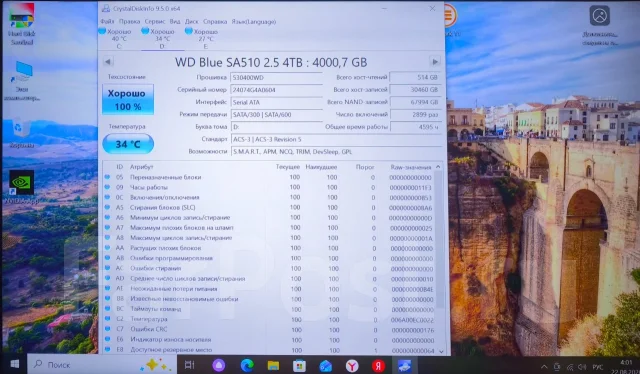Select attribute row 09 Часы работы
The height and width of the screenshot is (374, 640).
tap(269, 187)
